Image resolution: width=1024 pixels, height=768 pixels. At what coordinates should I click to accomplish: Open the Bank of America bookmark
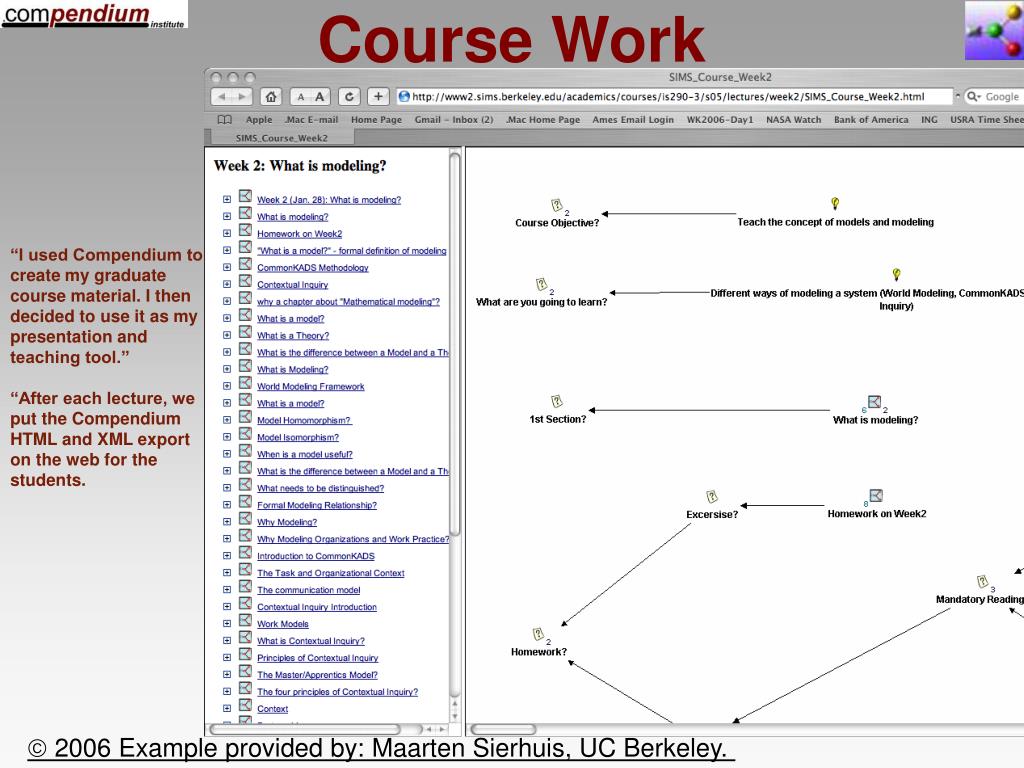[871, 120]
